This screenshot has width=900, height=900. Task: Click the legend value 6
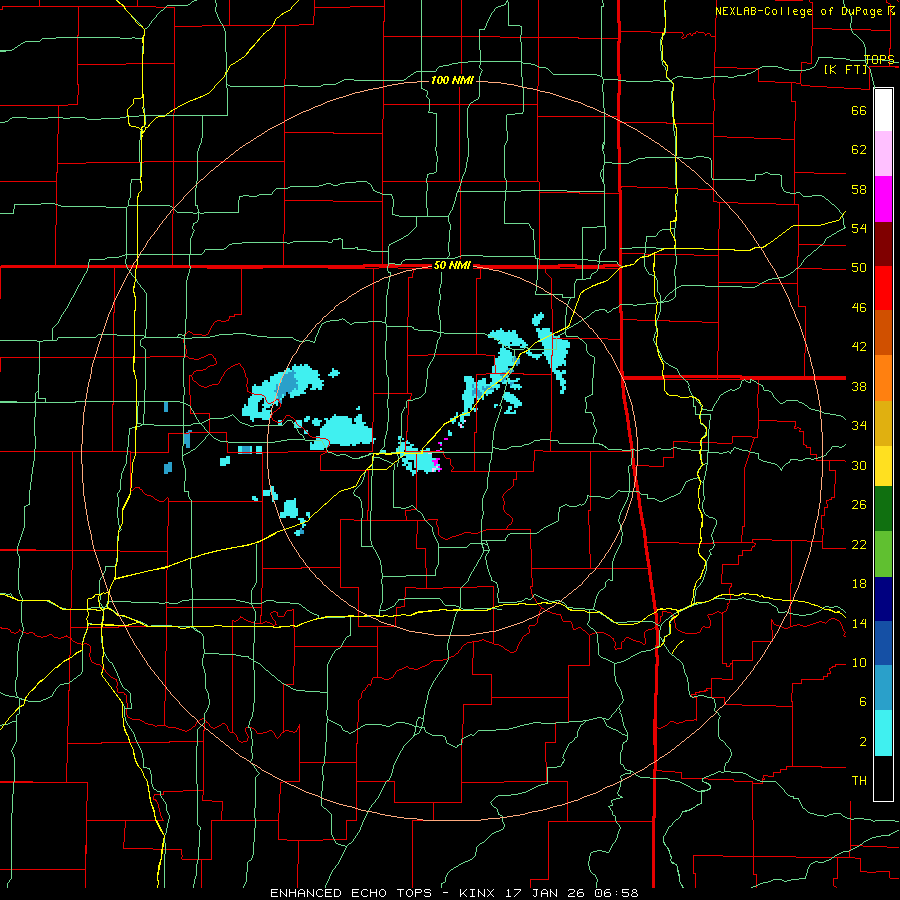863,702
